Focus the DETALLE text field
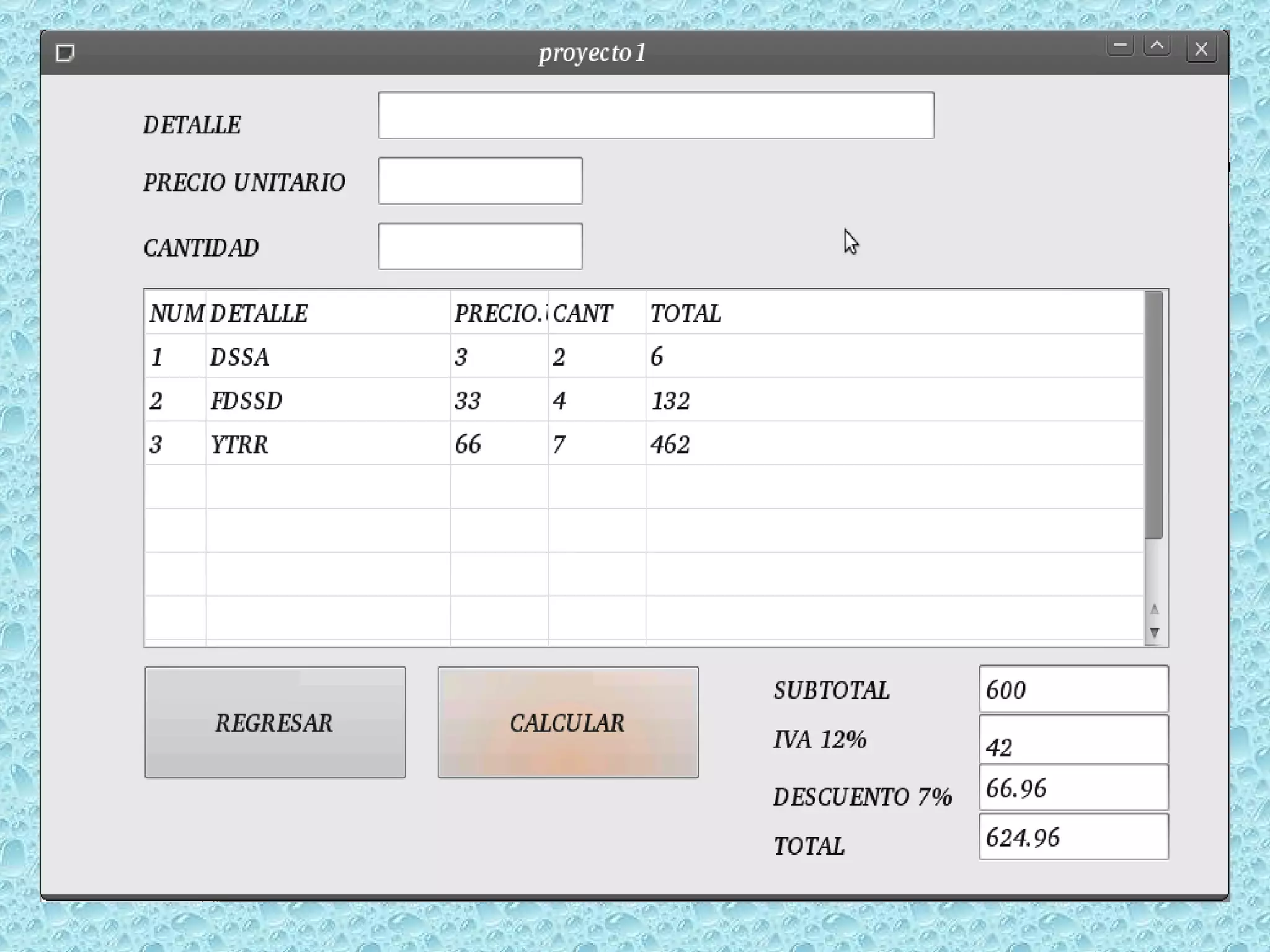 click(x=655, y=115)
